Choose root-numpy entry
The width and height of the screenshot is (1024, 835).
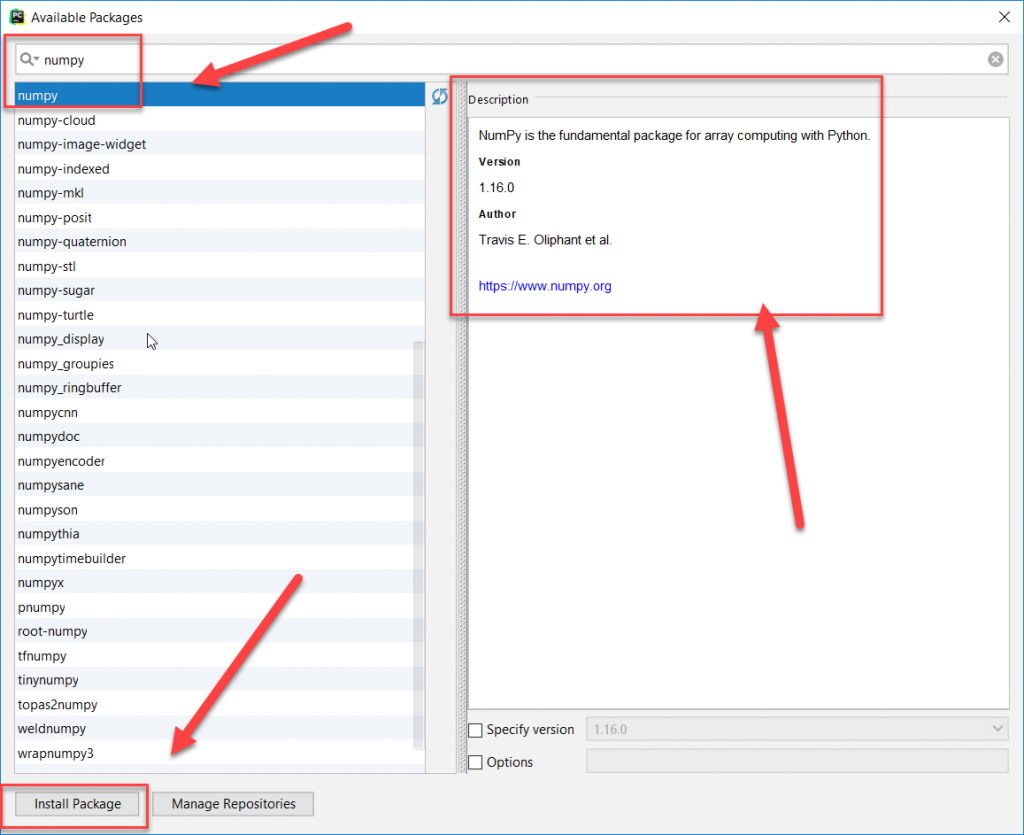click(220, 631)
